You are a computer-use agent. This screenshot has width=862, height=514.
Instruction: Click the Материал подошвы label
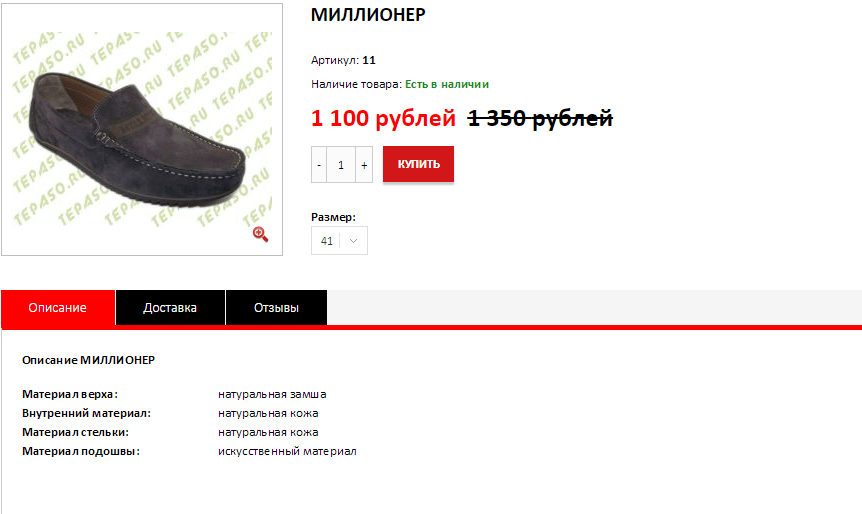81,451
